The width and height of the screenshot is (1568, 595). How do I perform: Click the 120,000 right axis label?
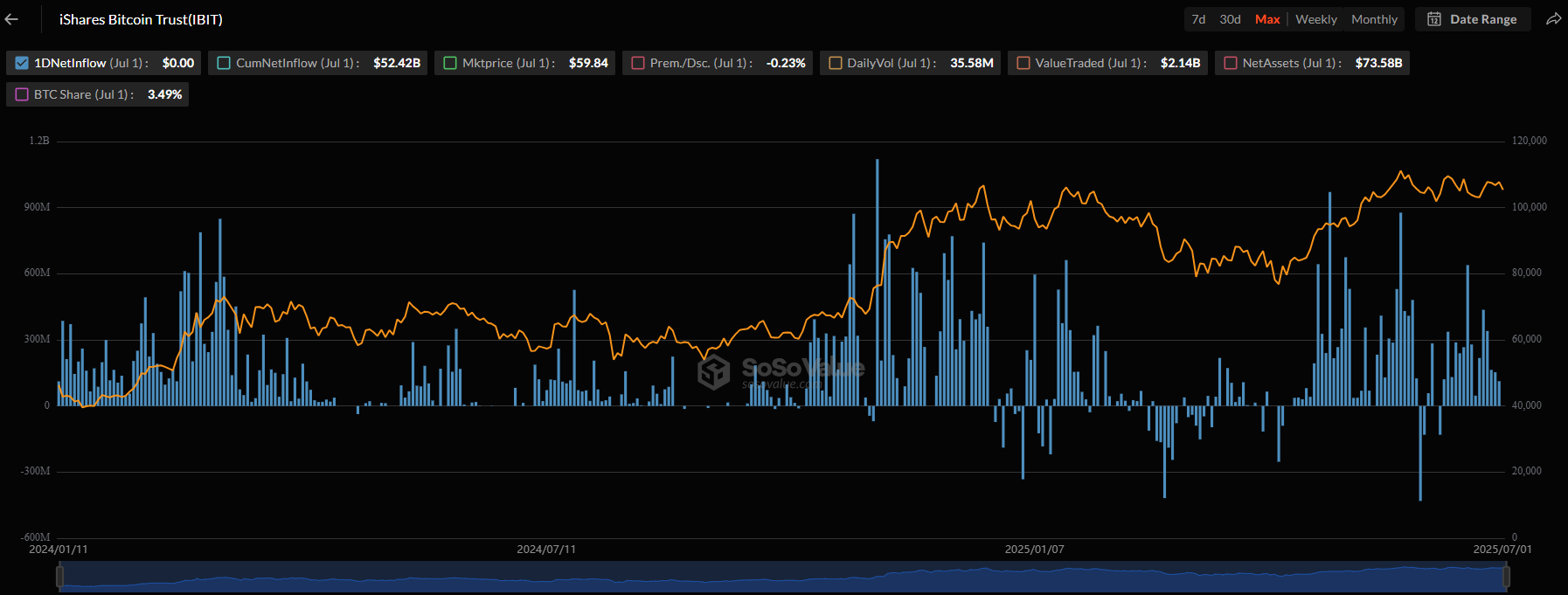pyautogui.click(x=1529, y=141)
